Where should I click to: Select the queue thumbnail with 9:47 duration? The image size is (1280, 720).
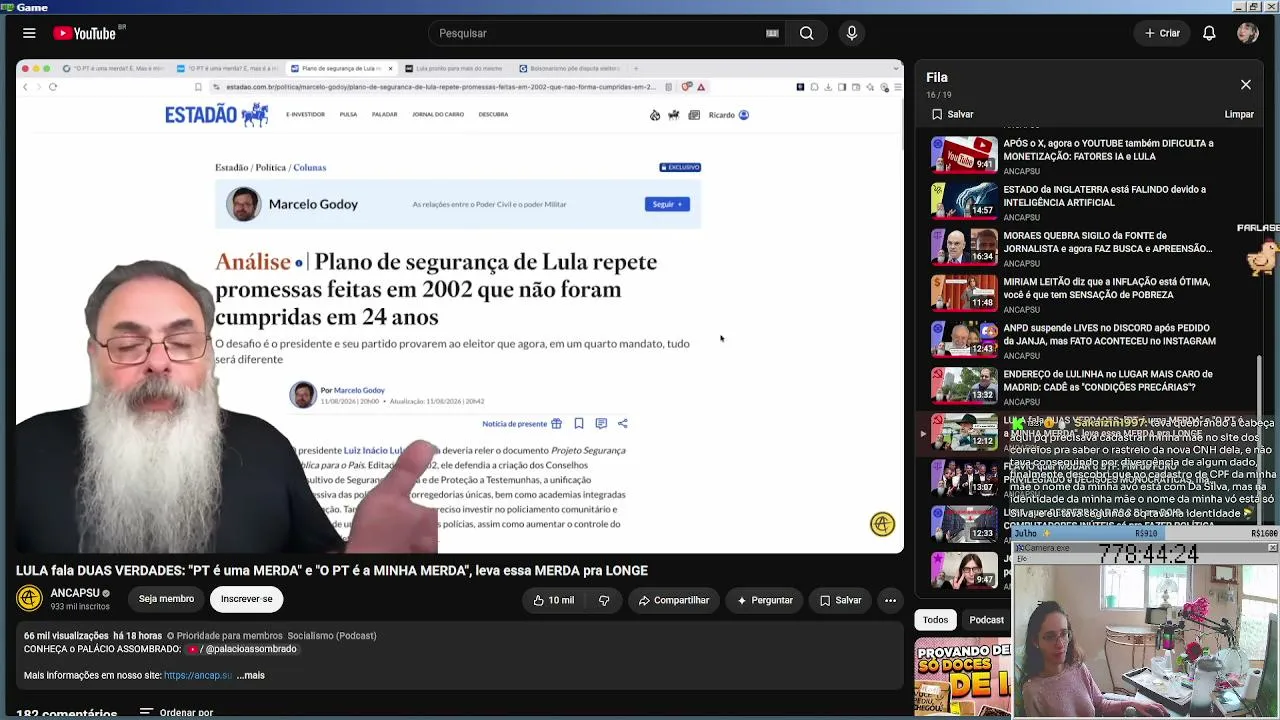point(964,570)
